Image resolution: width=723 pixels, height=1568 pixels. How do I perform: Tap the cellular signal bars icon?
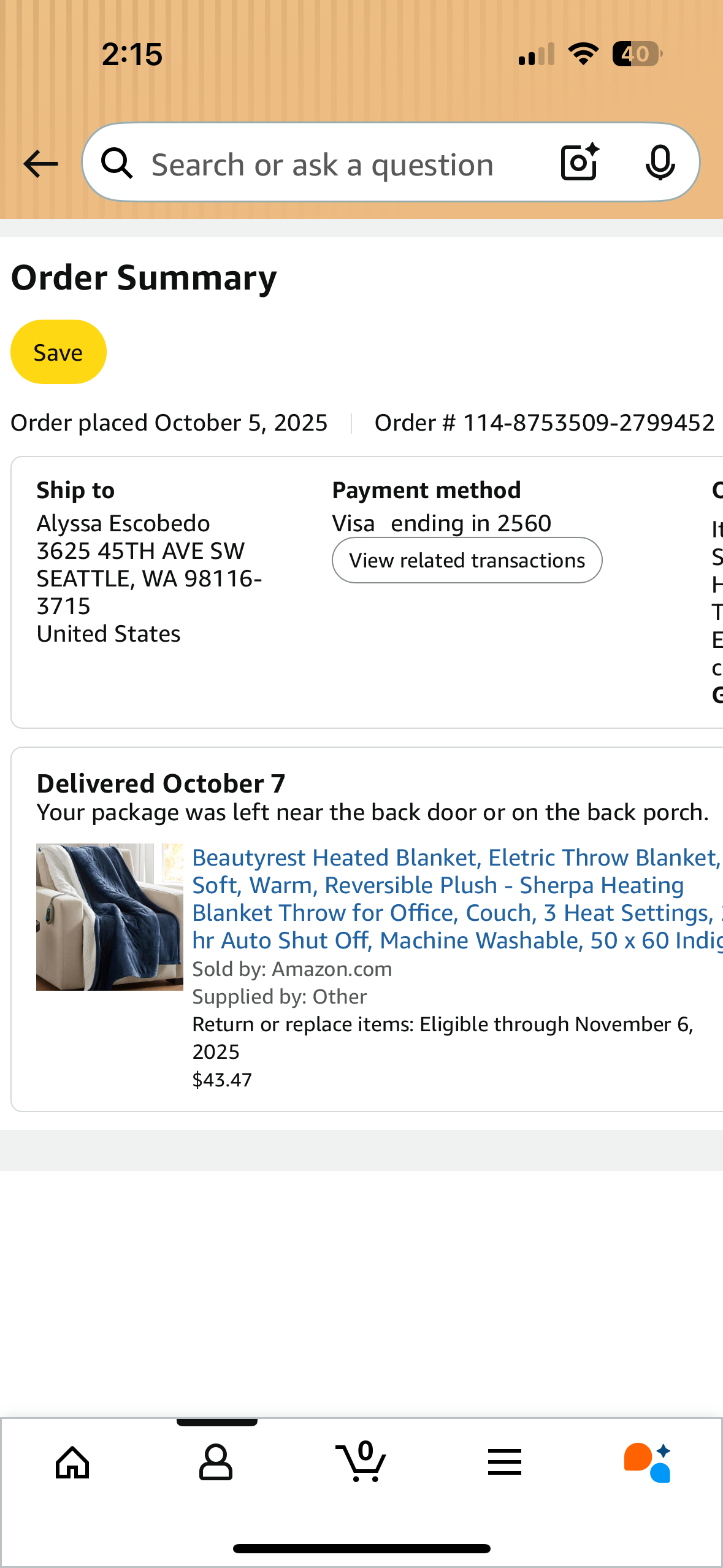click(x=537, y=54)
